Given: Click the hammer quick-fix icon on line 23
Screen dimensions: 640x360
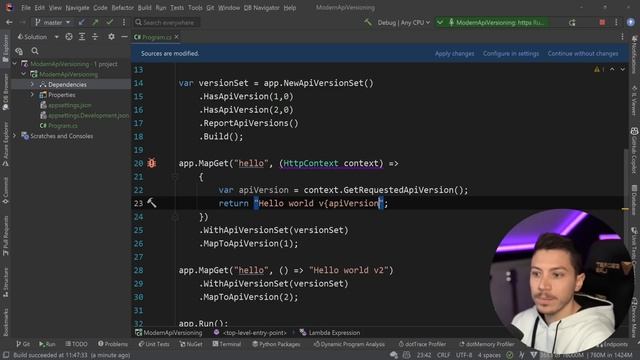Looking at the screenshot, I should pos(152,203).
